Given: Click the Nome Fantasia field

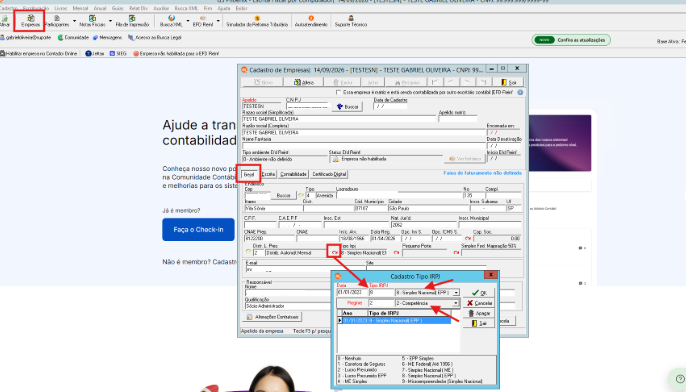Looking at the screenshot, I should point(364,145).
